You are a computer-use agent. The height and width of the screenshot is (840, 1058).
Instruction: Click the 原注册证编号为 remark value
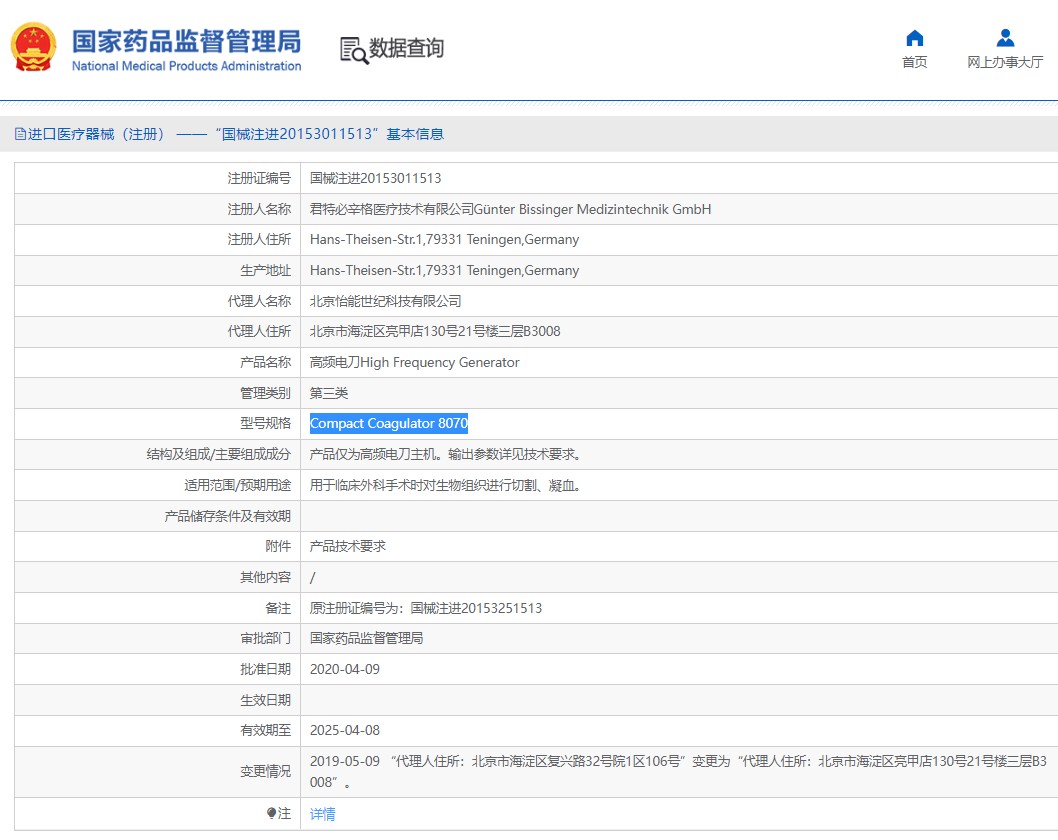click(x=426, y=608)
